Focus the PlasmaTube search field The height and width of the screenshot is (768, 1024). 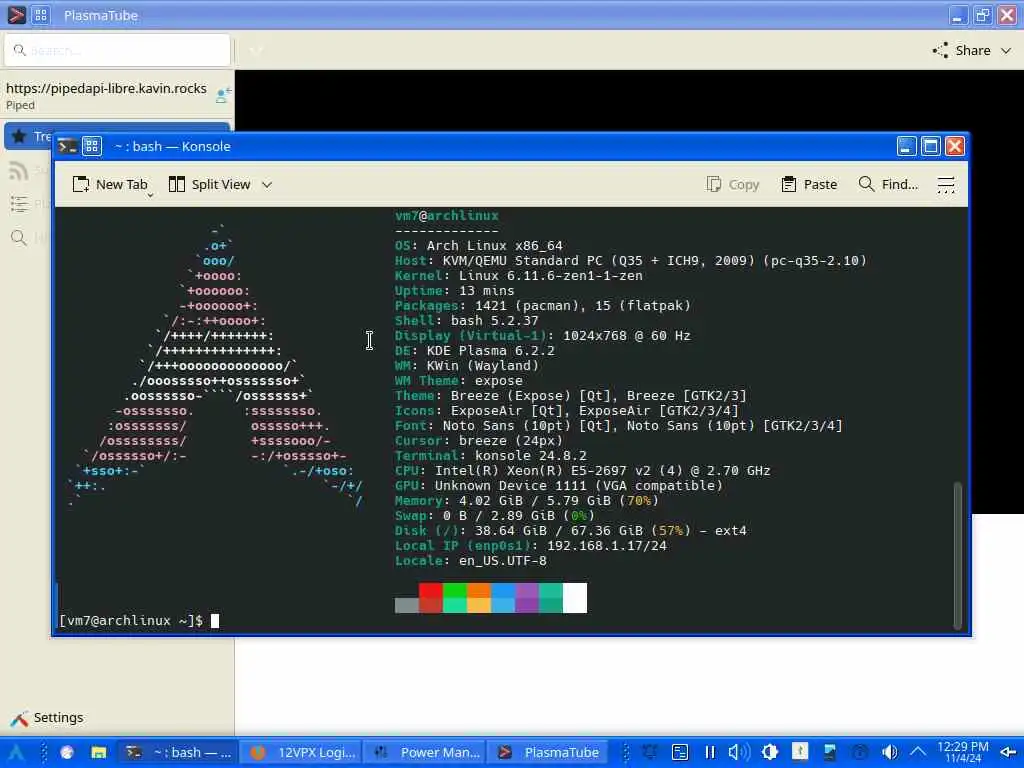pyautogui.click(x=118, y=50)
